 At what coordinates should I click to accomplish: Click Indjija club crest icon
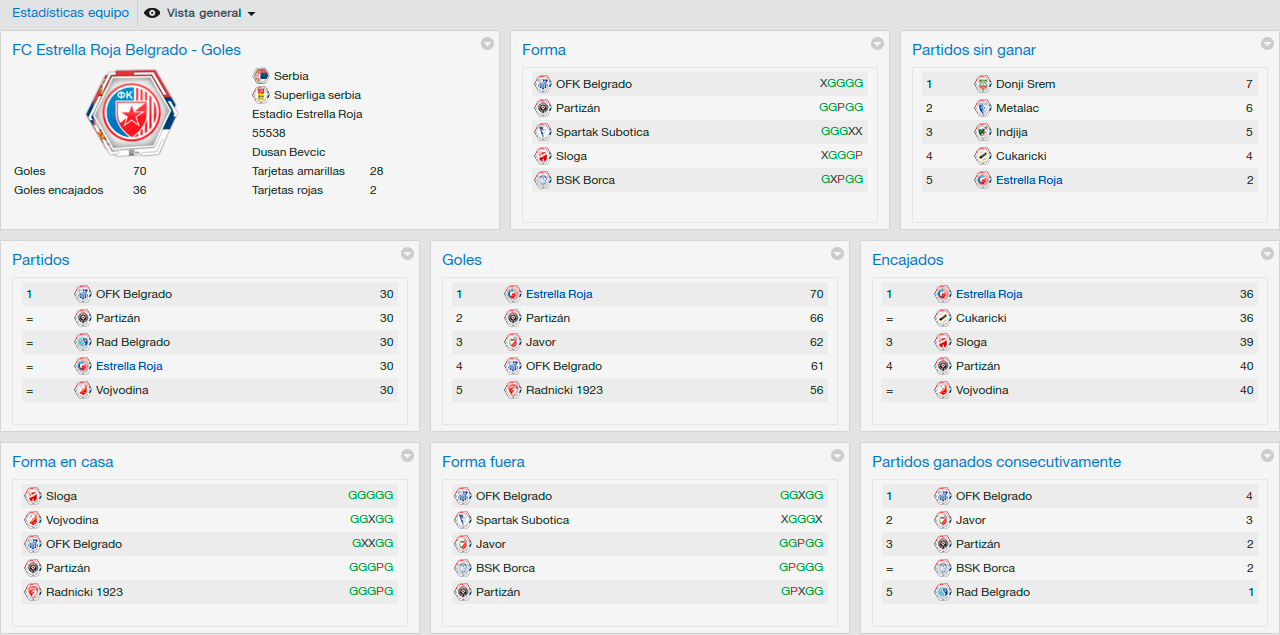(x=983, y=132)
